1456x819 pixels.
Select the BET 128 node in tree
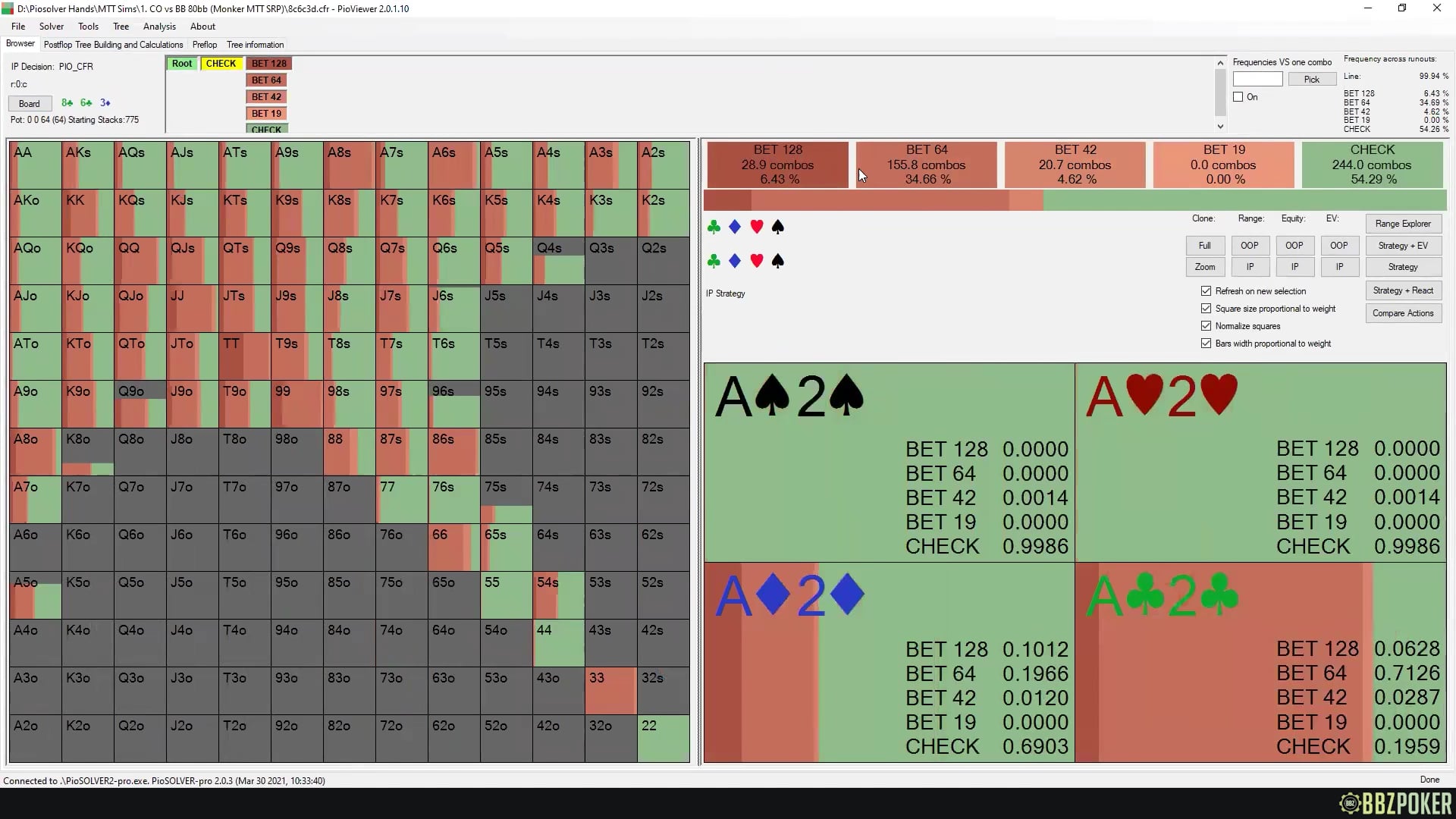click(268, 64)
